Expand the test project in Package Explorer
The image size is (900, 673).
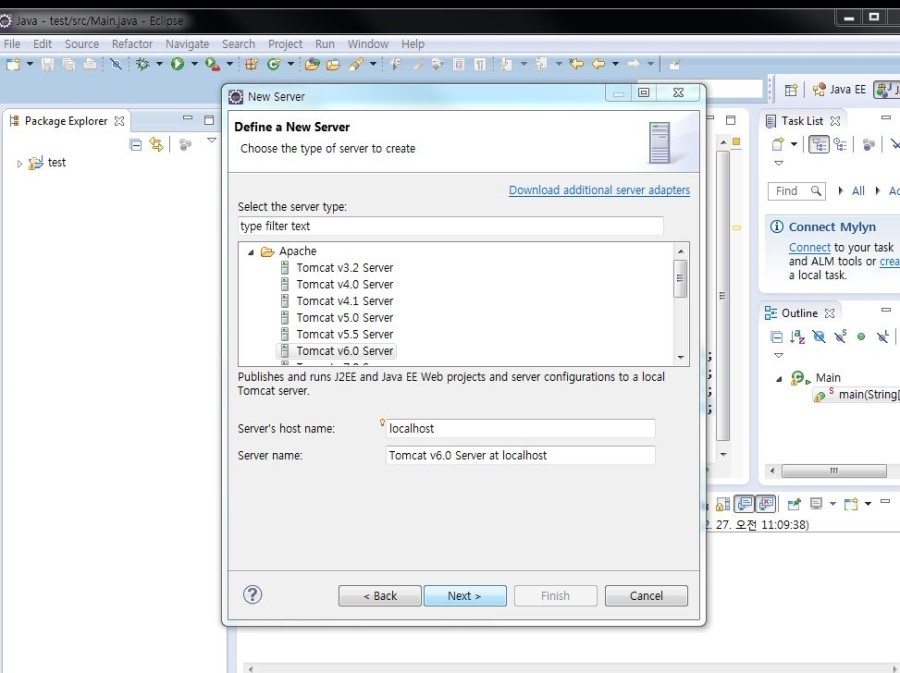point(19,164)
